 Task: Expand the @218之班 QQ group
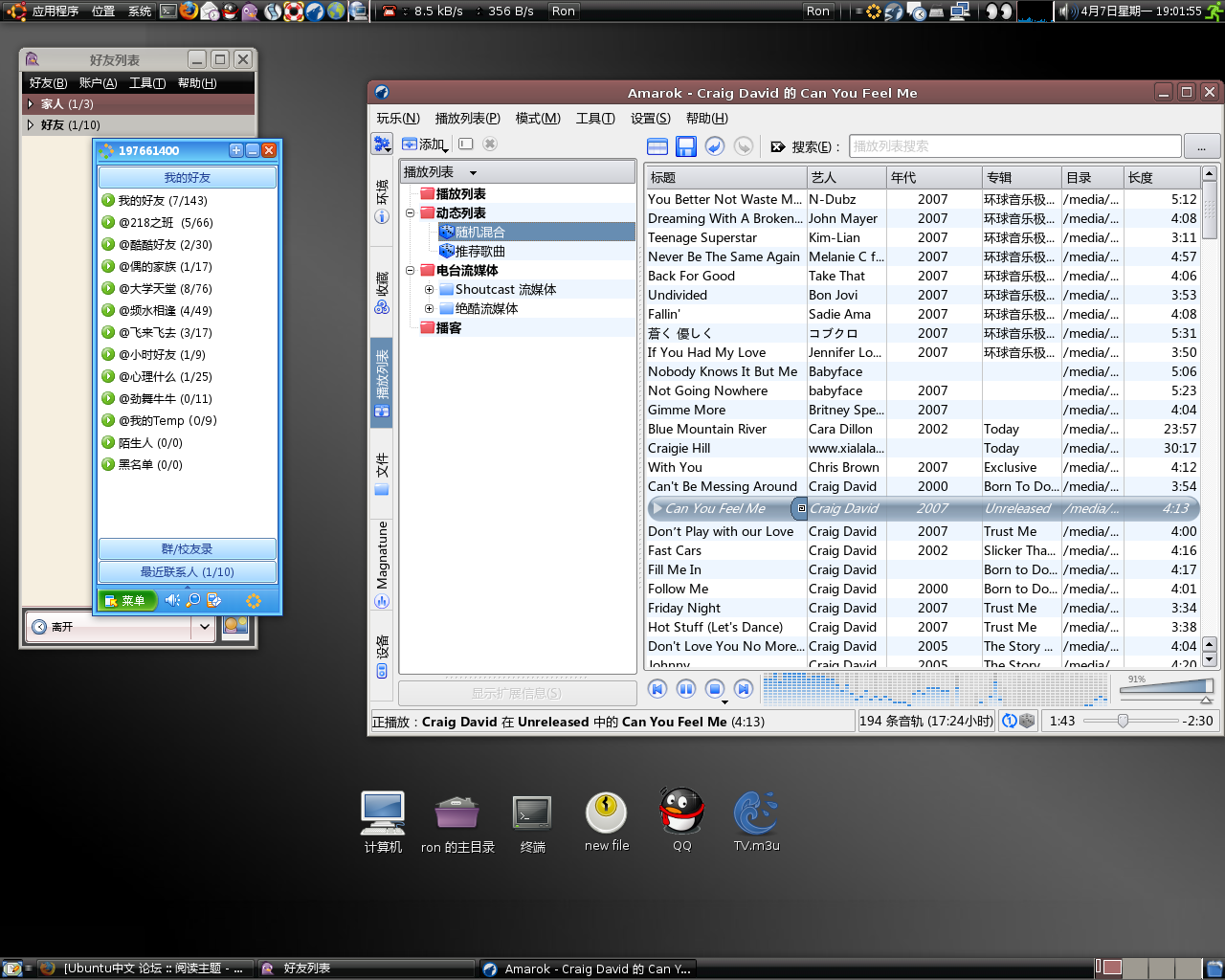point(108,222)
